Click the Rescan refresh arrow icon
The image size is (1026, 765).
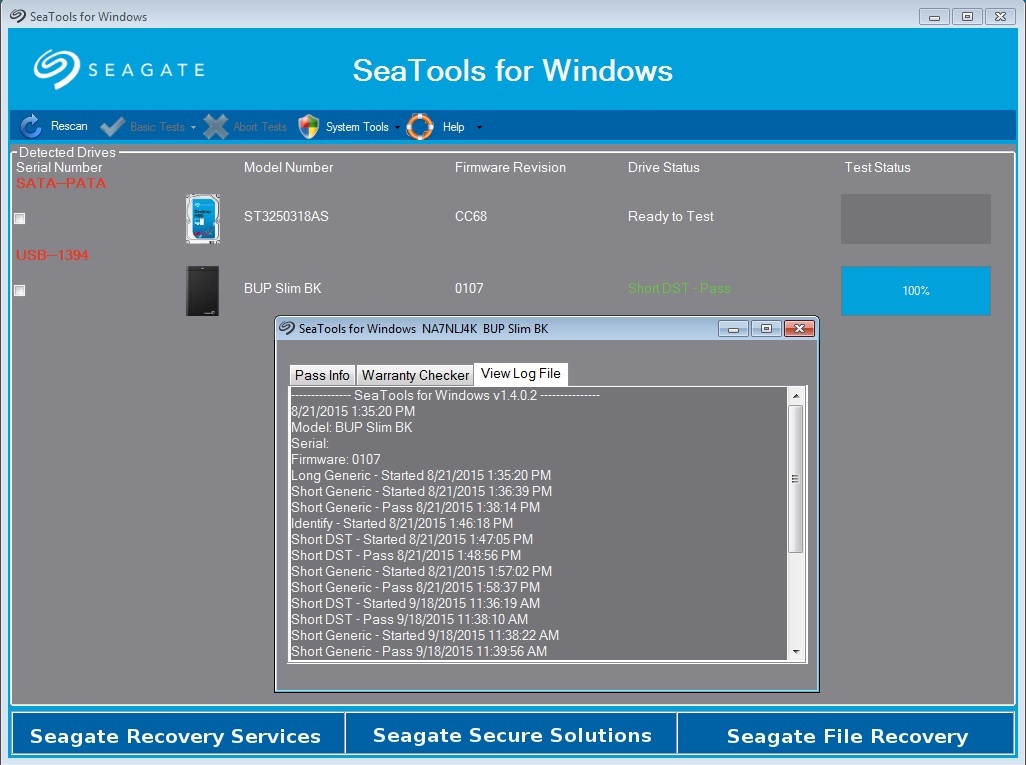pyautogui.click(x=31, y=126)
